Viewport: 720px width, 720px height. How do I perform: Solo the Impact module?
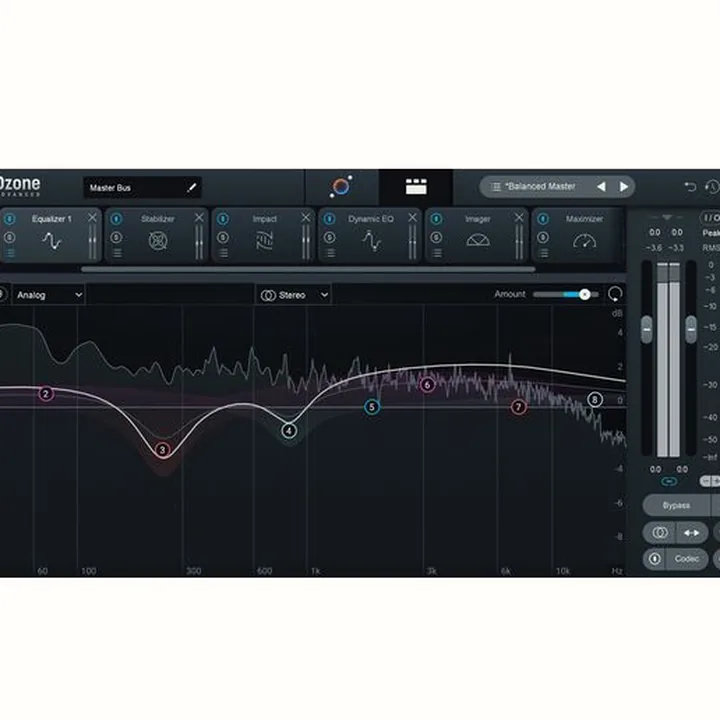[x=223, y=237]
